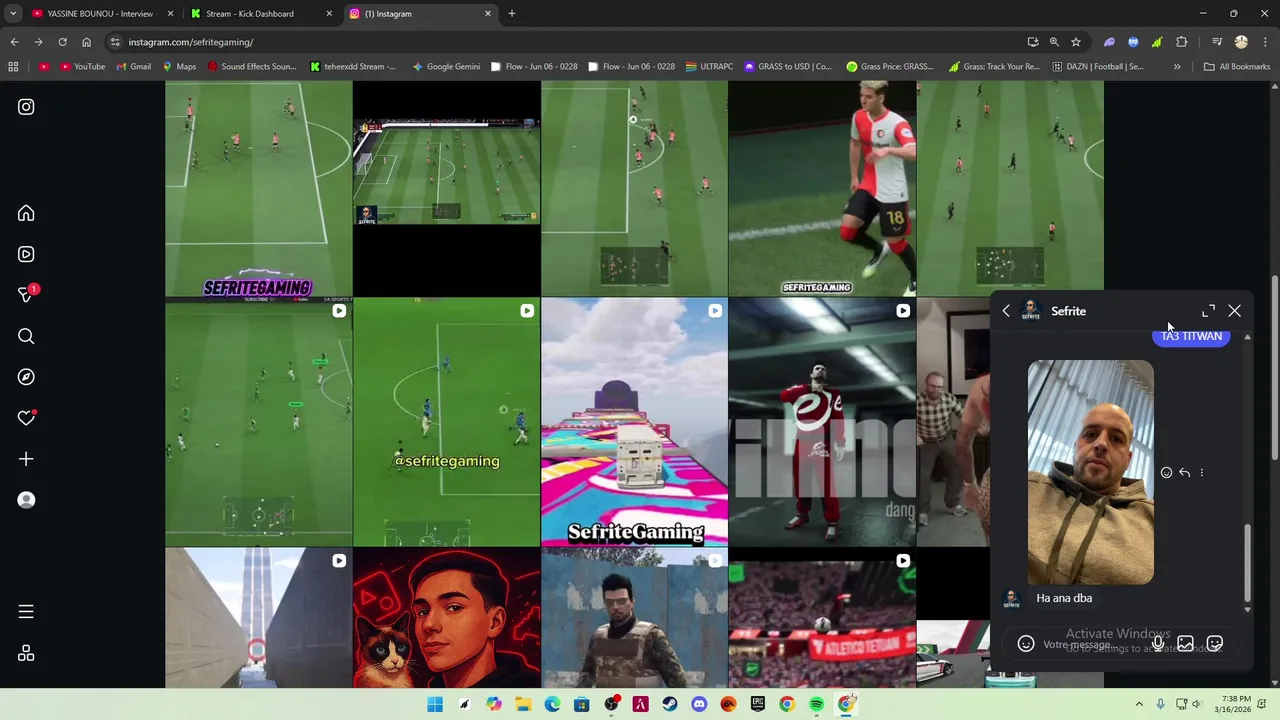1280x720 pixels.
Task: Record voice message with microphone icon
Action: [x=1158, y=644]
